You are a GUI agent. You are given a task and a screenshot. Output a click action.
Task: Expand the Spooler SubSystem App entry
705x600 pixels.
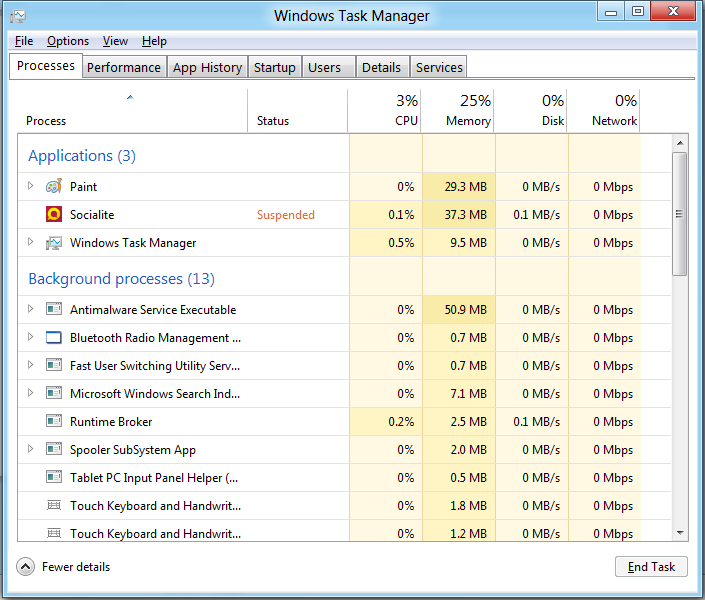pyautogui.click(x=31, y=450)
